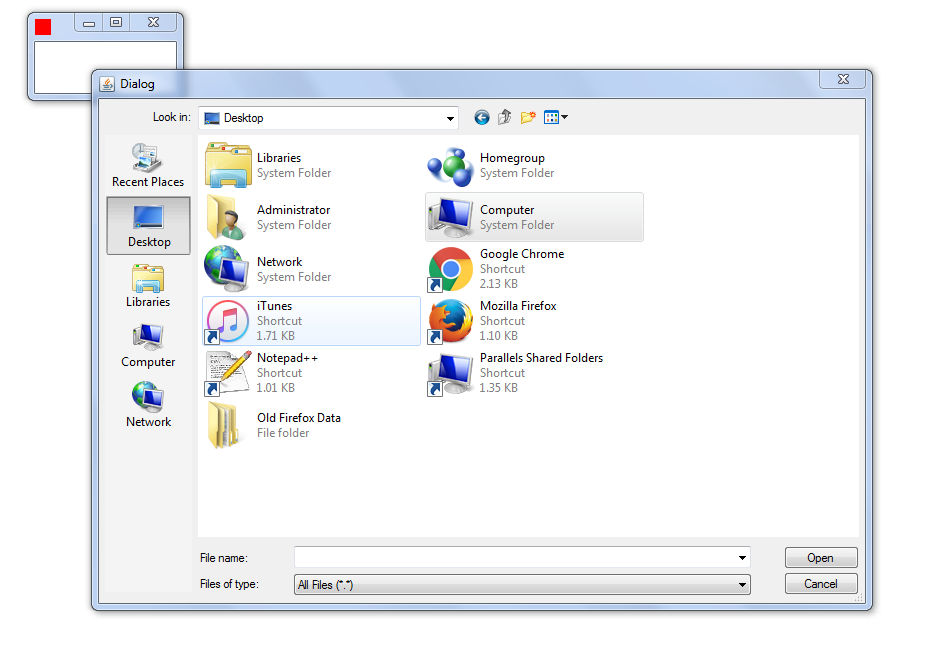Select the Old Firefox Data folder

pyautogui.click(x=298, y=425)
